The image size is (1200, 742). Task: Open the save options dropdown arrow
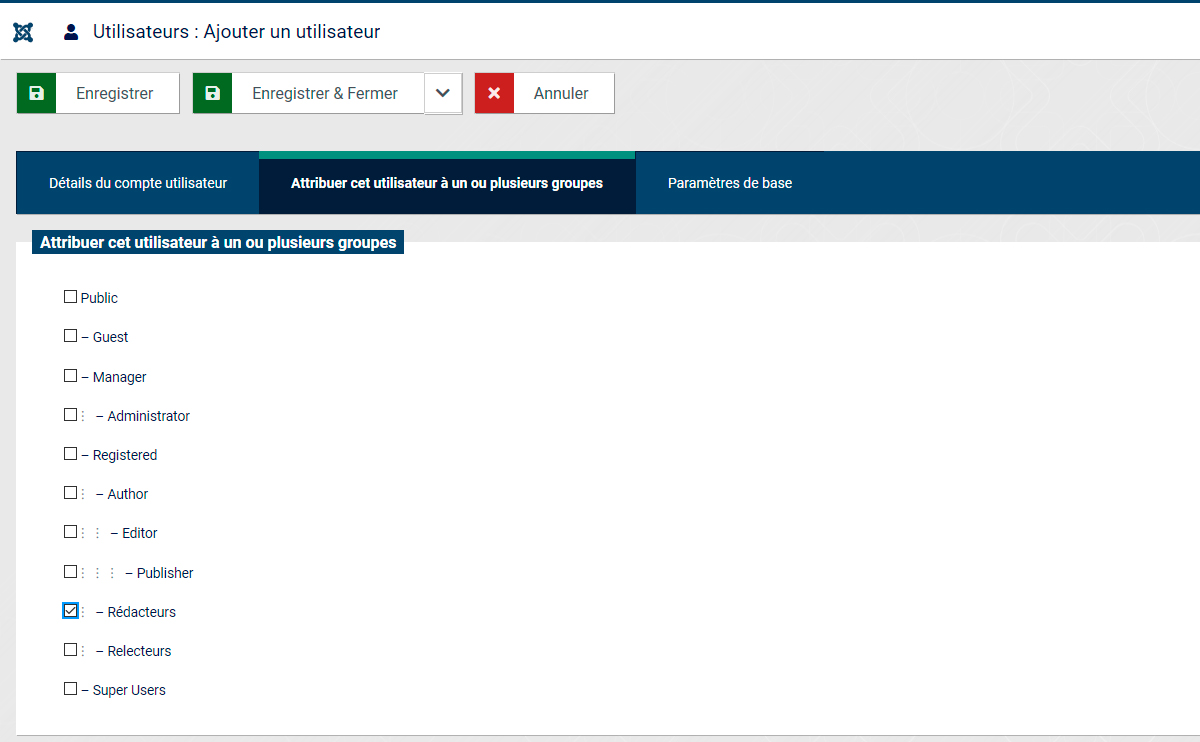point(443,93)
